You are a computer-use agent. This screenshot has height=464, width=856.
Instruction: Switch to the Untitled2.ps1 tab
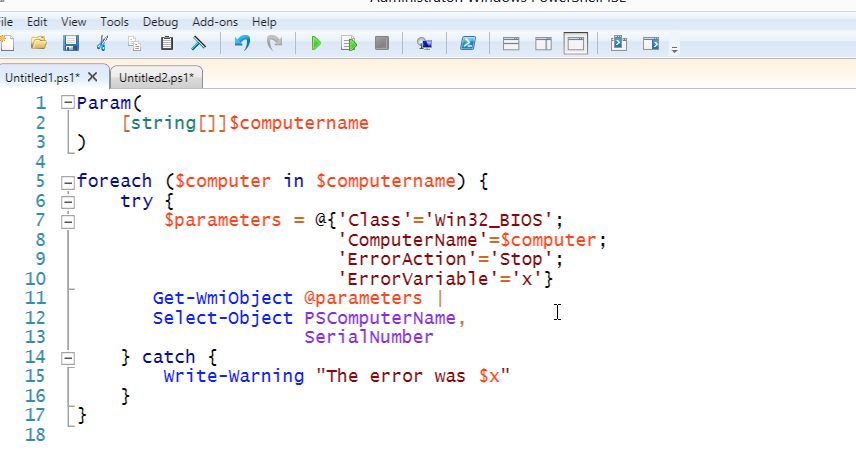pos(155,77)
